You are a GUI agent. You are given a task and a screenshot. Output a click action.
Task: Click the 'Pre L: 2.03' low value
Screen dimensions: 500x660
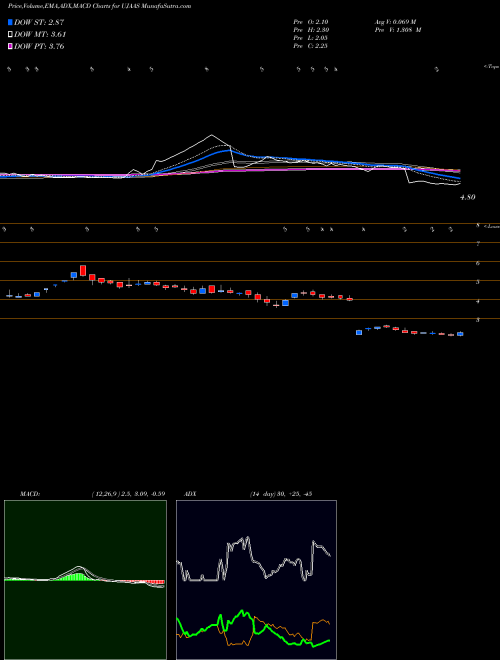pyautogui.click(x=311, y=38)
